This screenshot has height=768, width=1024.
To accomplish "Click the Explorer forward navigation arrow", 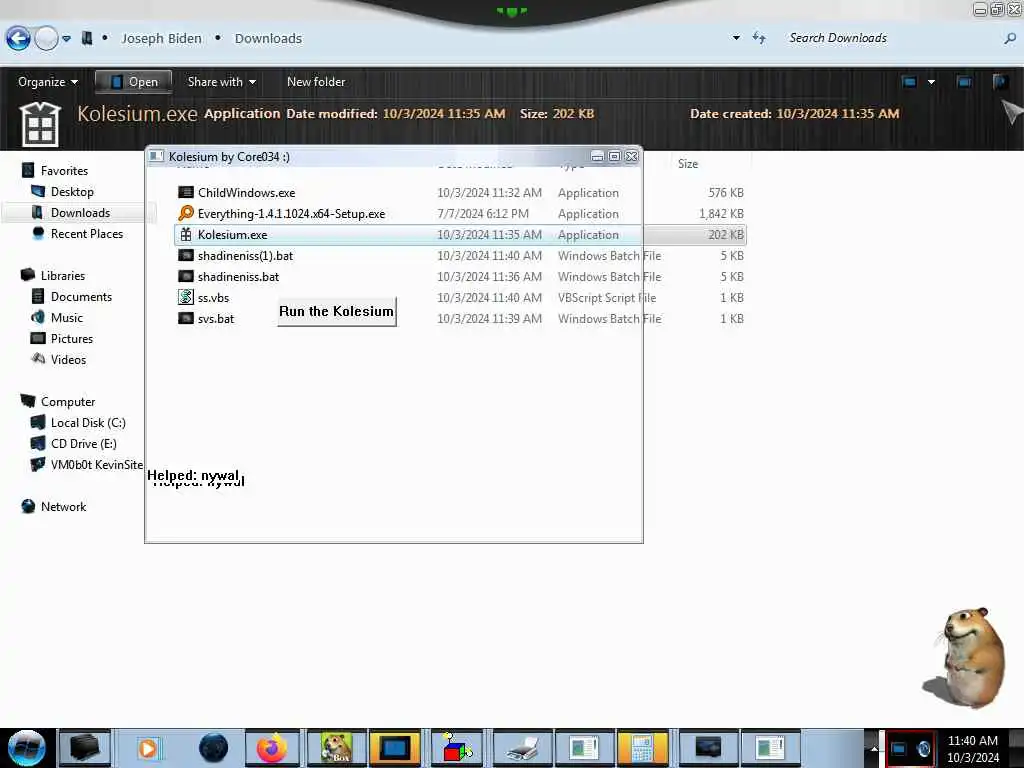I will 46,39.
